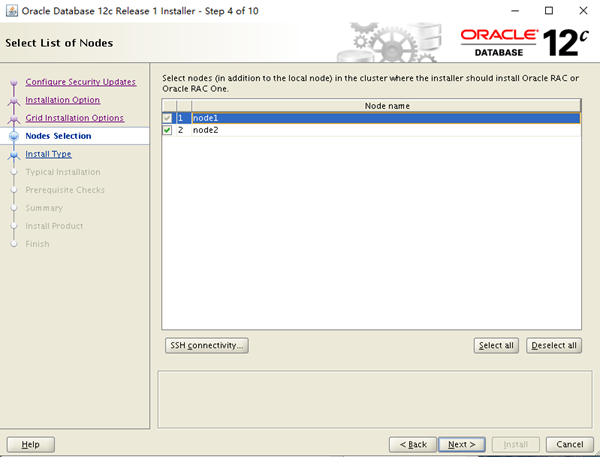Open the SSH connectivity options
600x457 pixels.
tap(207, 346)
